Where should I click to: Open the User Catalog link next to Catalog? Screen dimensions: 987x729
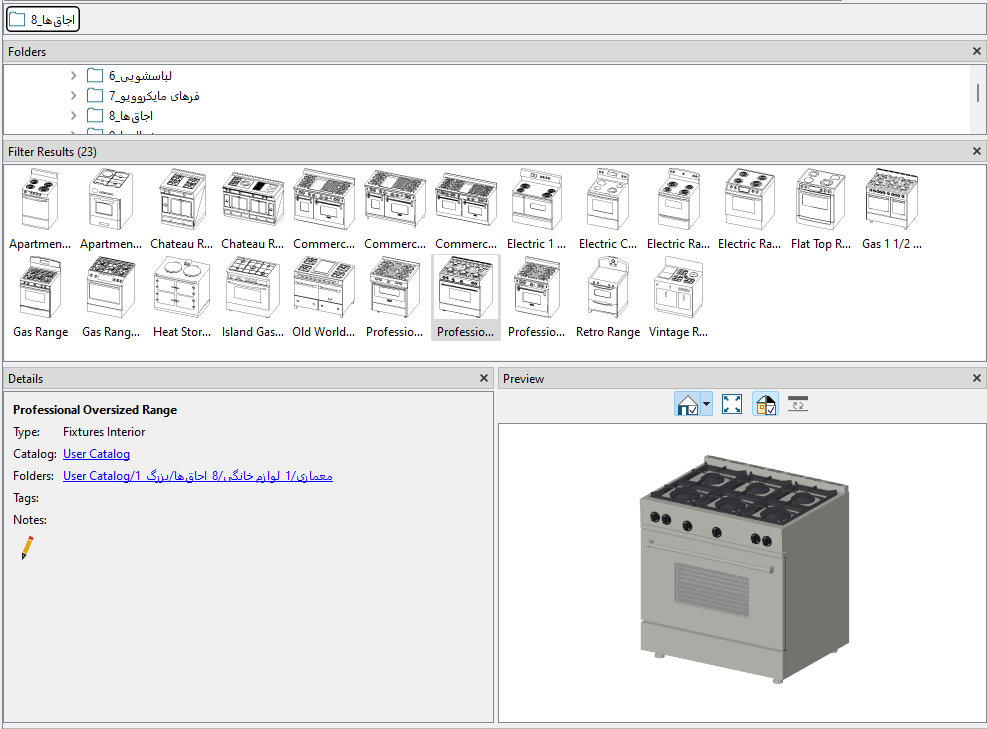tap(96, 454)
